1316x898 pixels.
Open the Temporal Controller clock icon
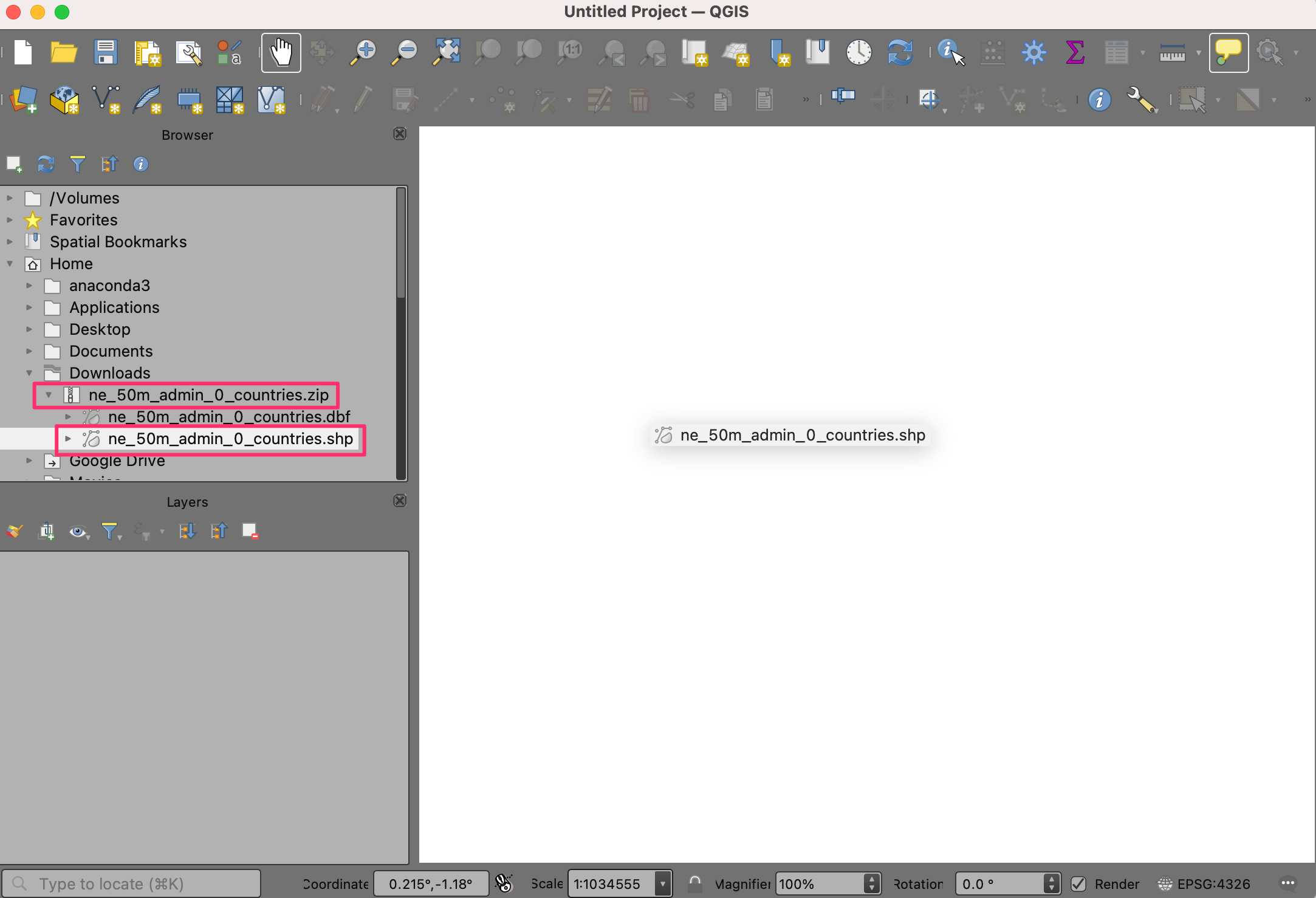(x=858, y=53)
